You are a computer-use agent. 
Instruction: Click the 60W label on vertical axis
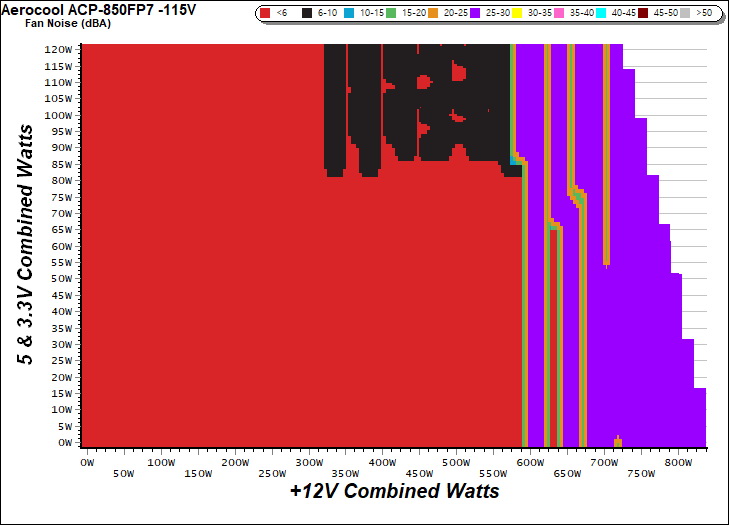tap(60, 245)
